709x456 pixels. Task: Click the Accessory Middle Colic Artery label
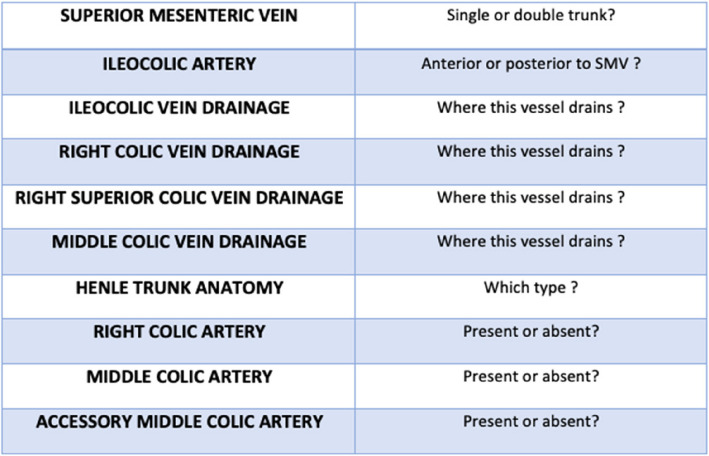(x=179, y=422)
